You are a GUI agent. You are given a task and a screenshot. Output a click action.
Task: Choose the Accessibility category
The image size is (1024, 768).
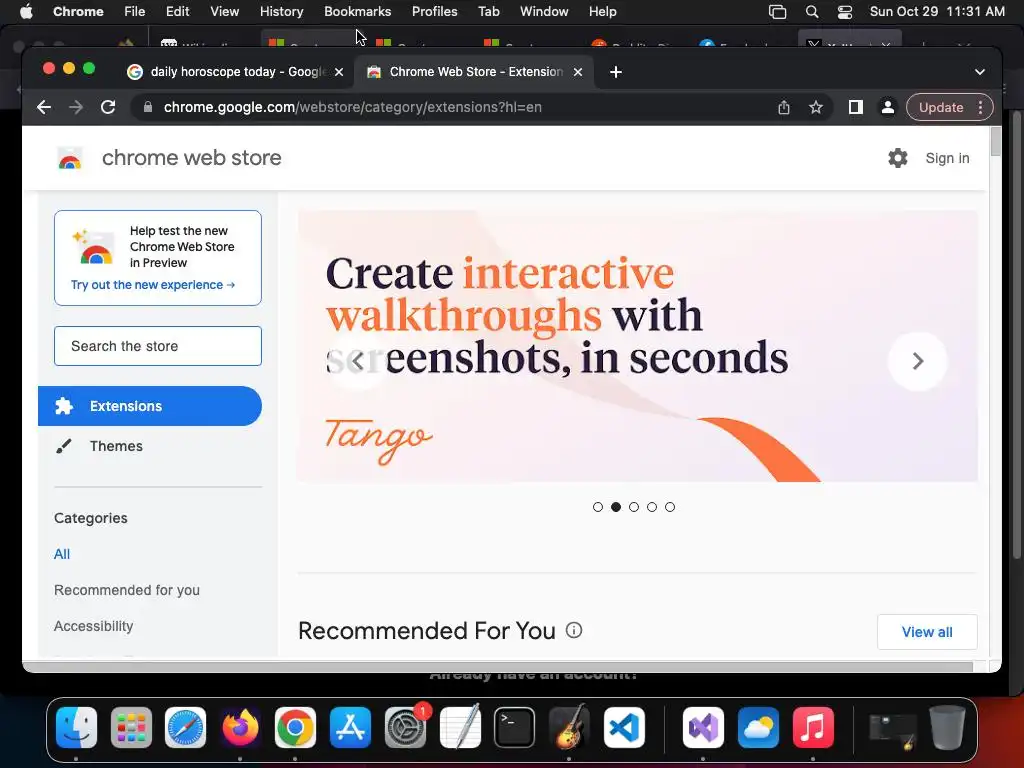tap(93, 626)
